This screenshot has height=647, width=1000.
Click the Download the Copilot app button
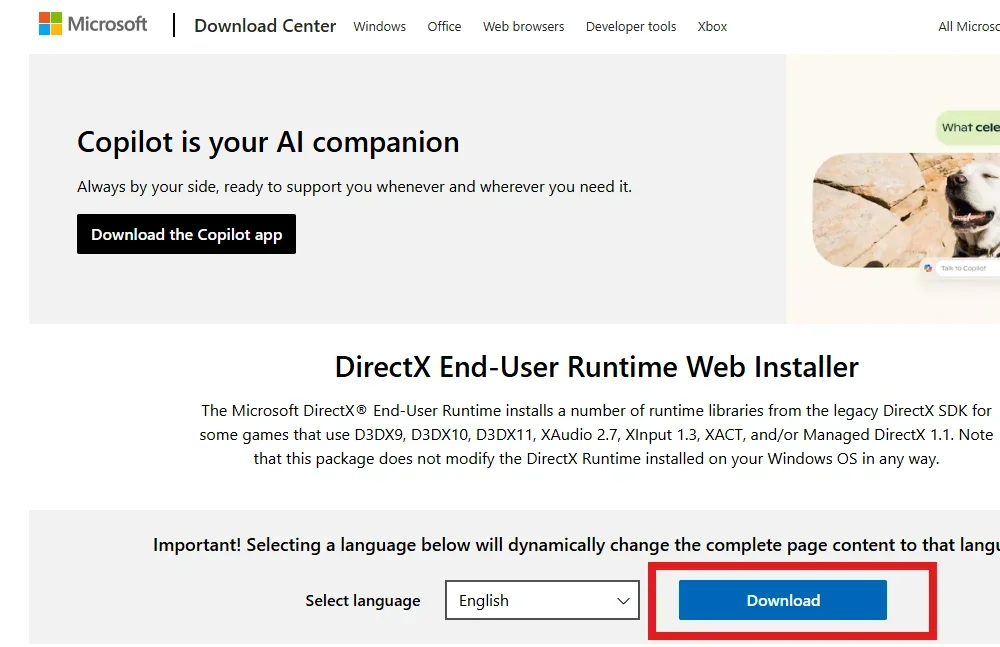186,234
